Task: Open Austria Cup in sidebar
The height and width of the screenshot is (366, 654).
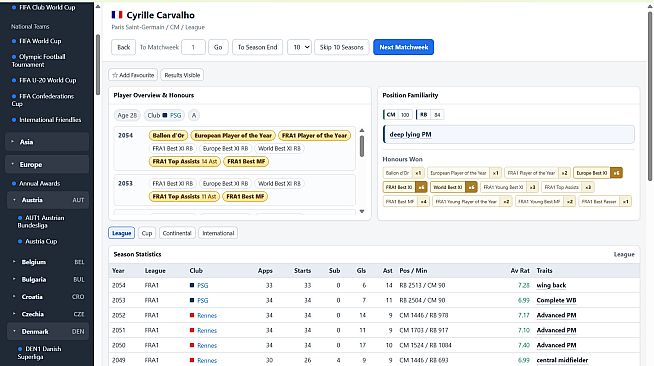Action: [41, 241]
